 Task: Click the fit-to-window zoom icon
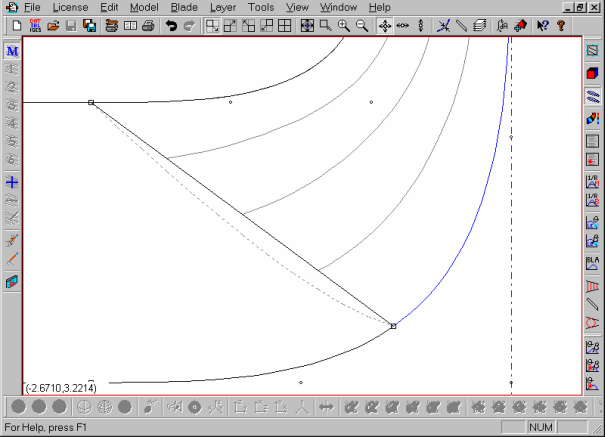pos(307,26)
